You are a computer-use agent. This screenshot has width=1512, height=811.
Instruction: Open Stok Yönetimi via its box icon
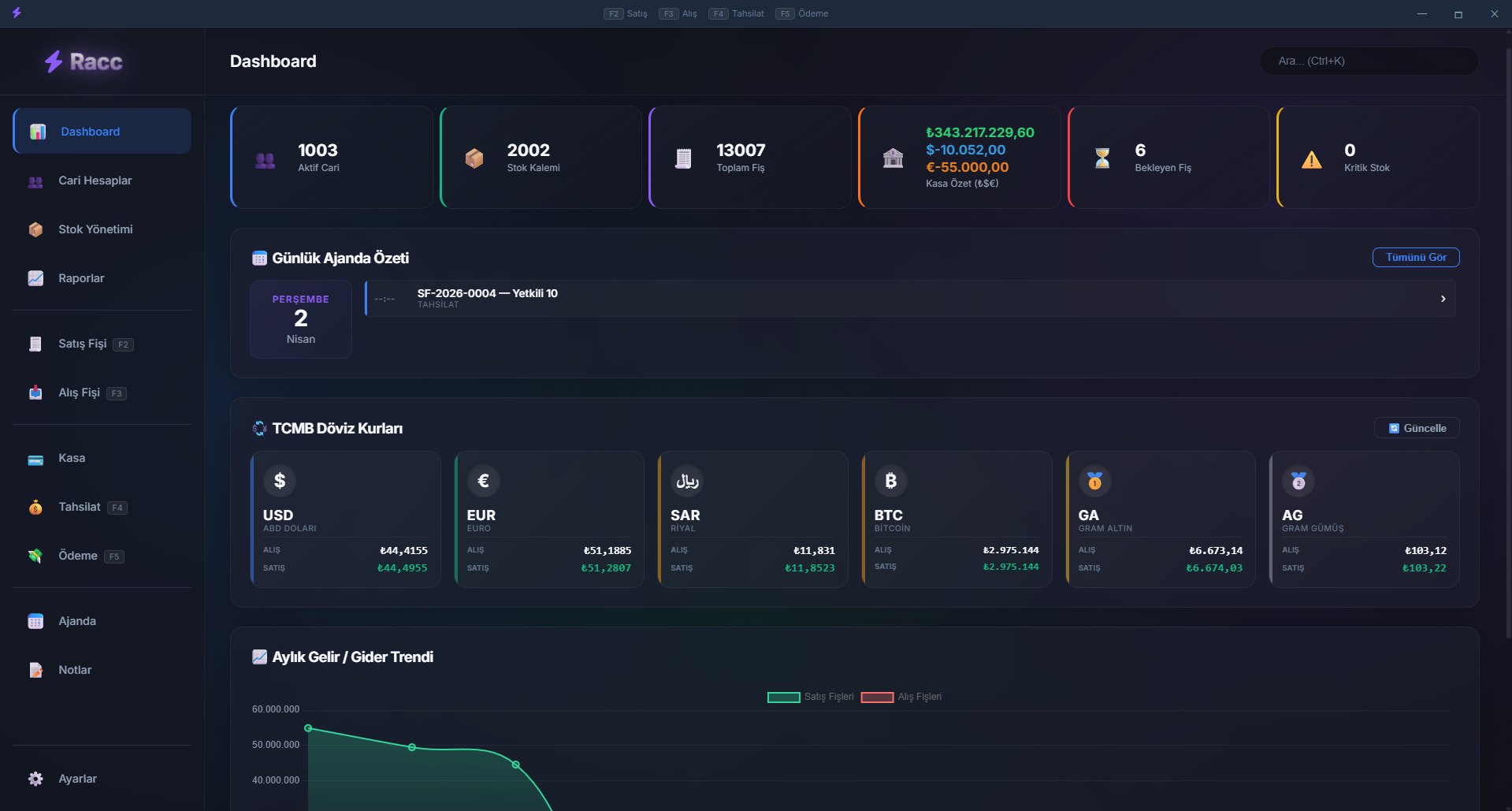click(x=35, y=229)
